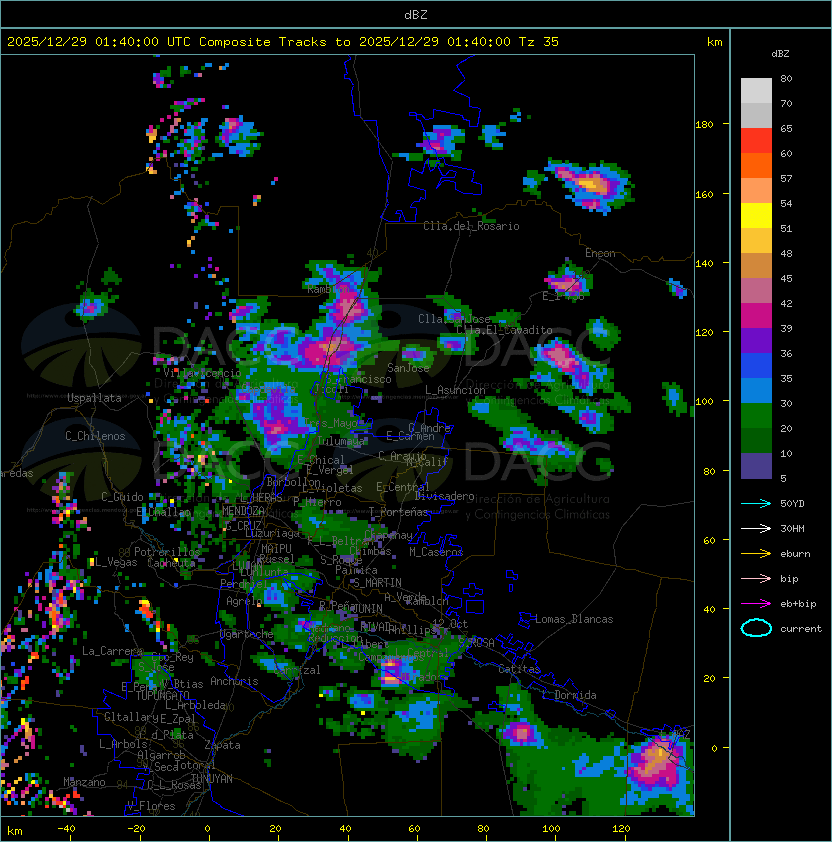Click the Tres_Mayo label on map
This screenshot has height=842, width=832.
tap(330, 423)
